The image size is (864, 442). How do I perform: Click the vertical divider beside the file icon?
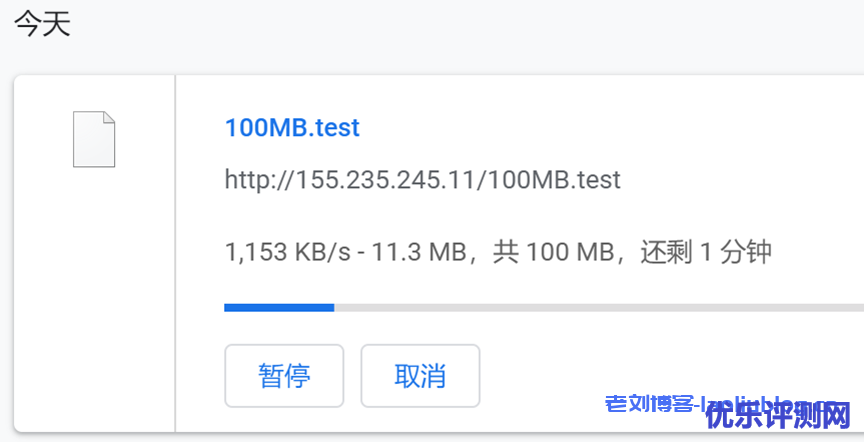175,250
